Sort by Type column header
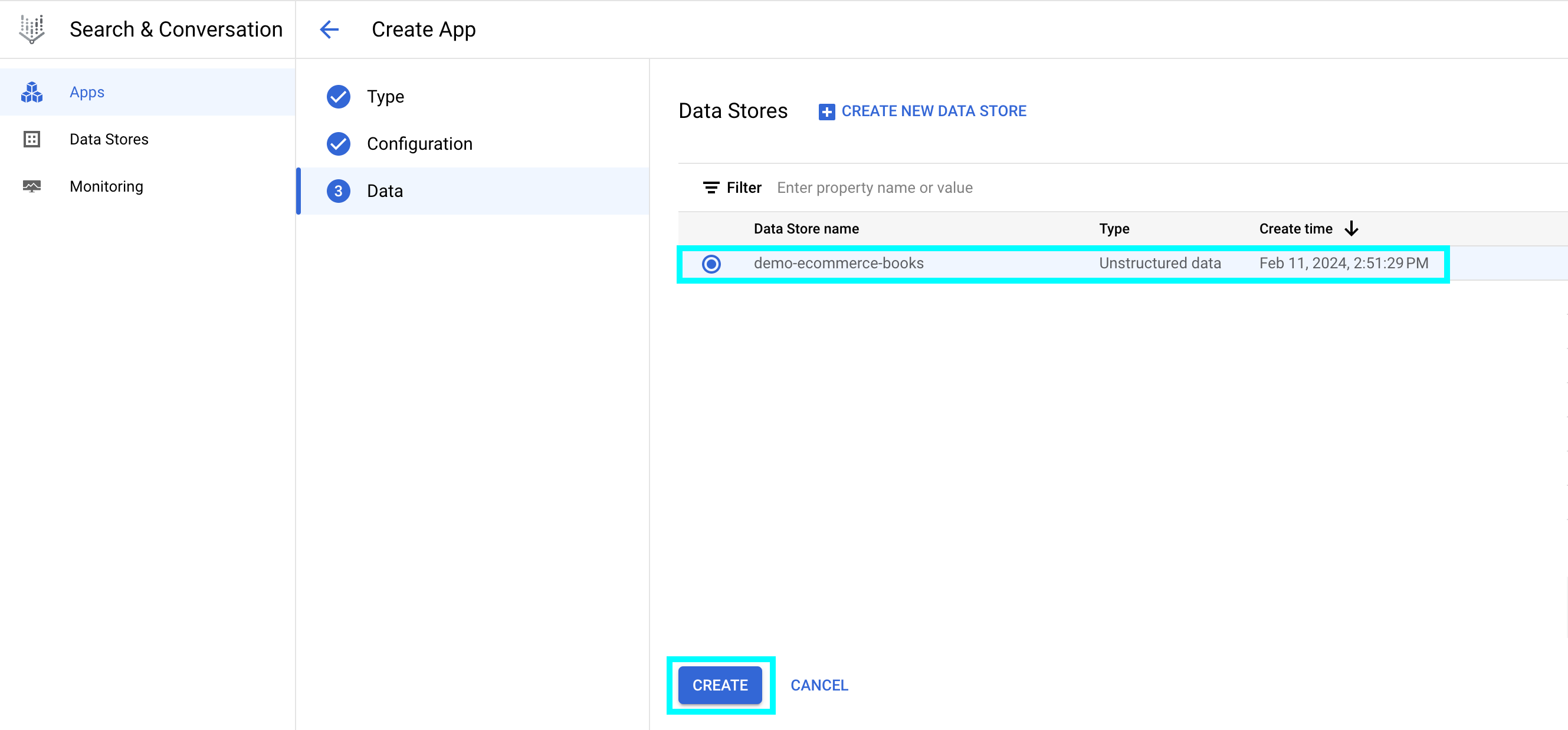 click(x=1114, y=229)
